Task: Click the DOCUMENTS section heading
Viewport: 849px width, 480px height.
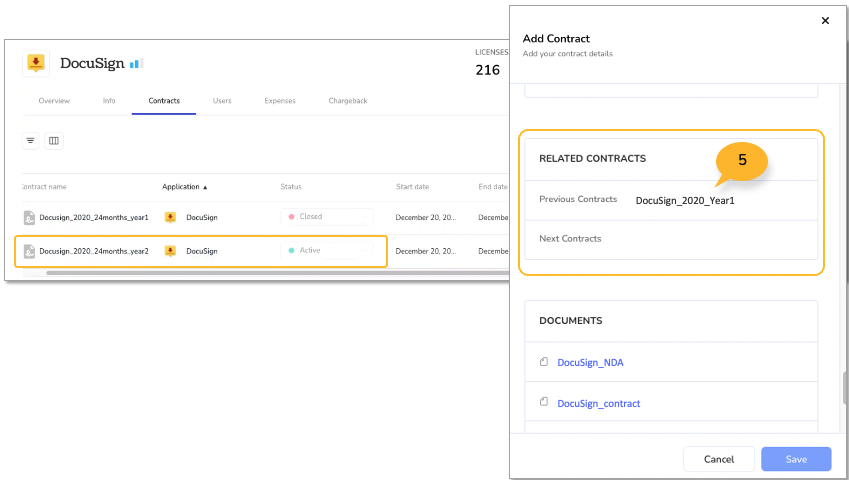Action: (x=571, y=321)
